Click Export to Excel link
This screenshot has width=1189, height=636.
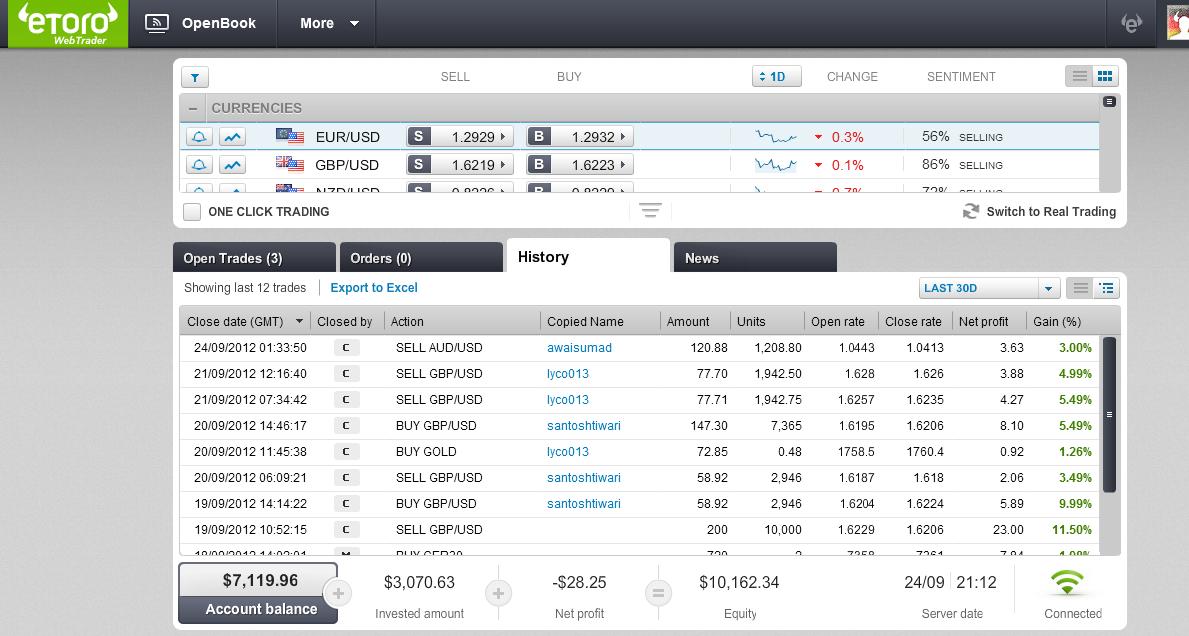pos(374,288)
